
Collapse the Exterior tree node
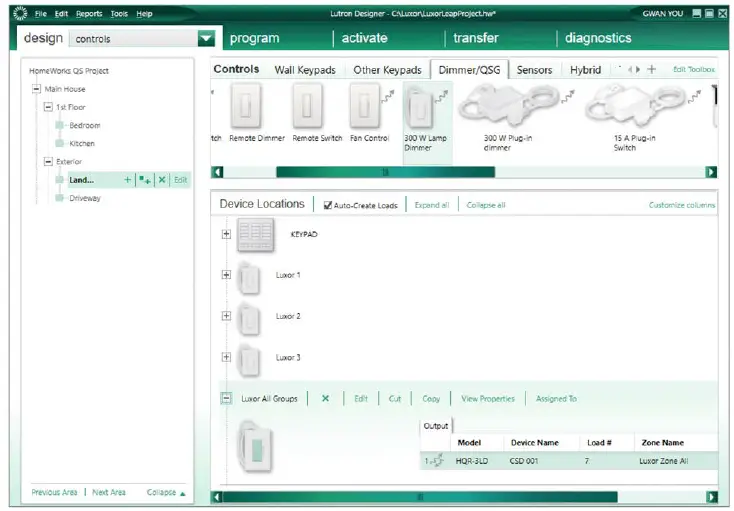48,161
